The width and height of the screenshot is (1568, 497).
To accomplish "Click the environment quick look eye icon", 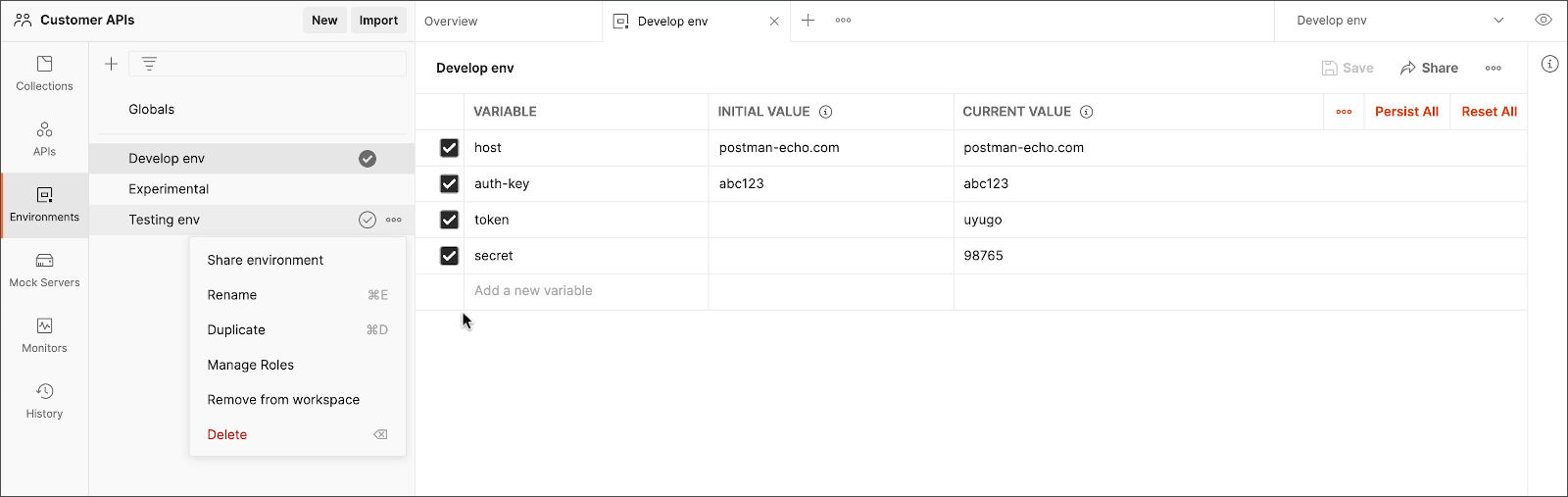I will click(1543, 21).
